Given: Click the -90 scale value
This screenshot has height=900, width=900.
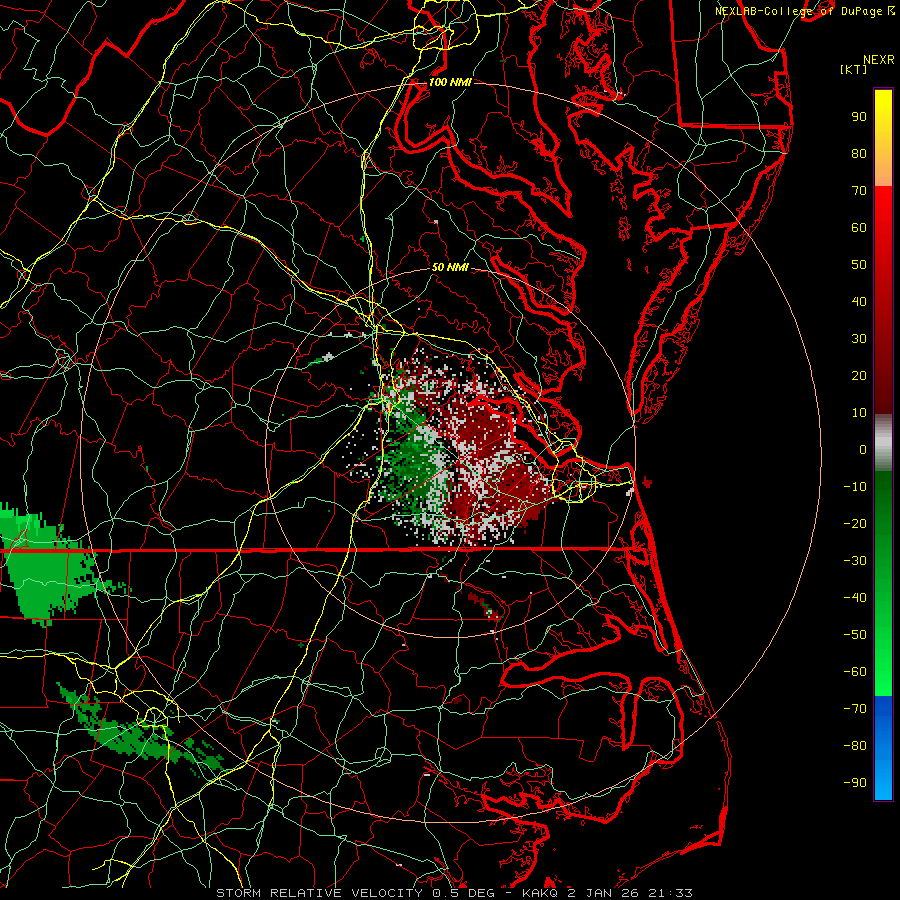Looking at the screenshot, I should coord(855,783).
